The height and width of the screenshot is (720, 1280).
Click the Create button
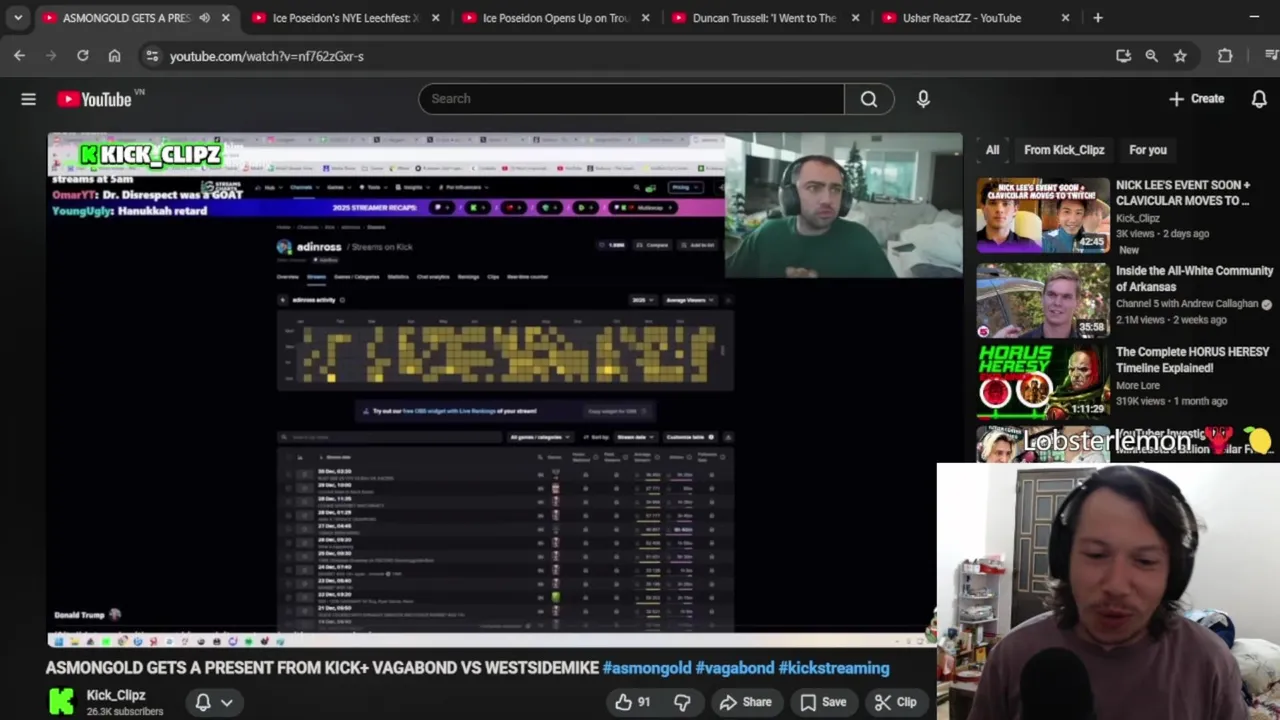tap(1196, 99)
